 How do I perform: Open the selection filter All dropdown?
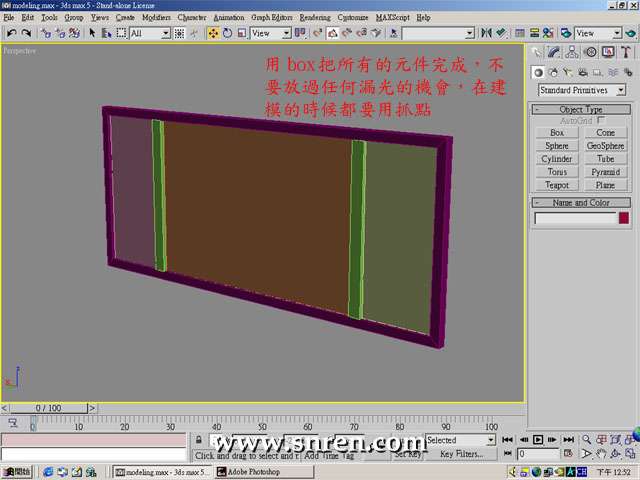pos(150,33)
